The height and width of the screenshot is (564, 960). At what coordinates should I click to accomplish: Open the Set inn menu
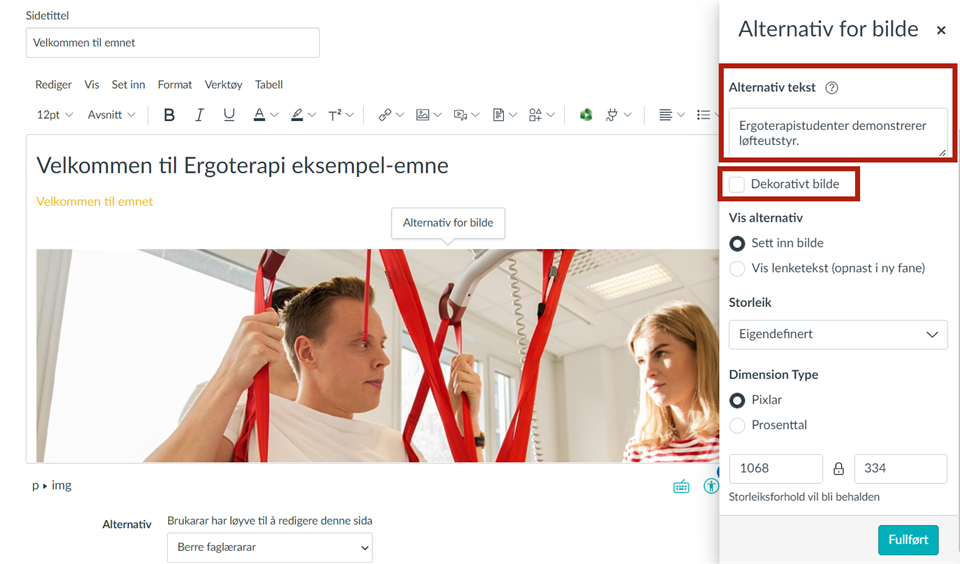[x=128, y=85]
